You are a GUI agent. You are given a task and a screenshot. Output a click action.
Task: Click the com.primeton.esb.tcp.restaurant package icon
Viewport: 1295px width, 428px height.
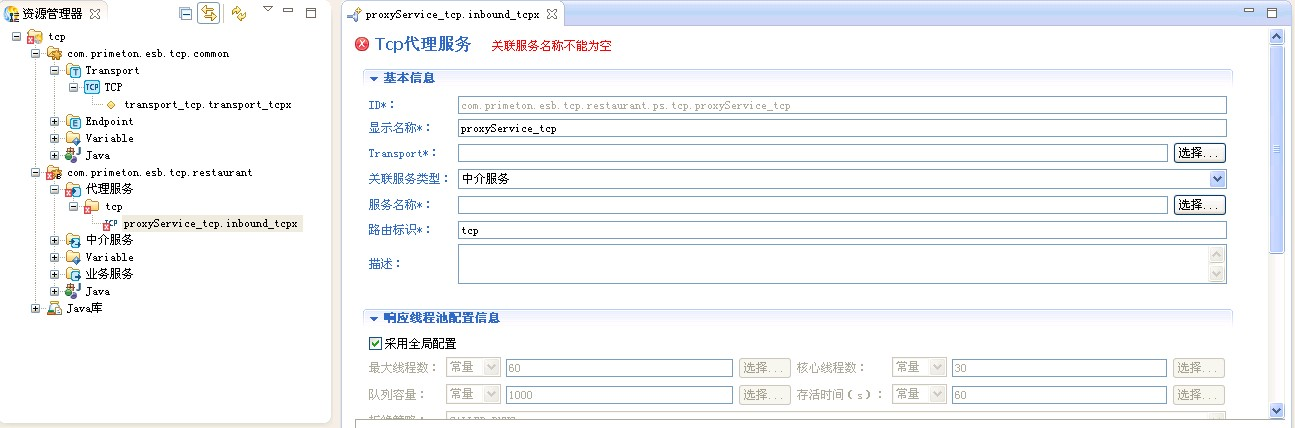[x=55, y=173]
